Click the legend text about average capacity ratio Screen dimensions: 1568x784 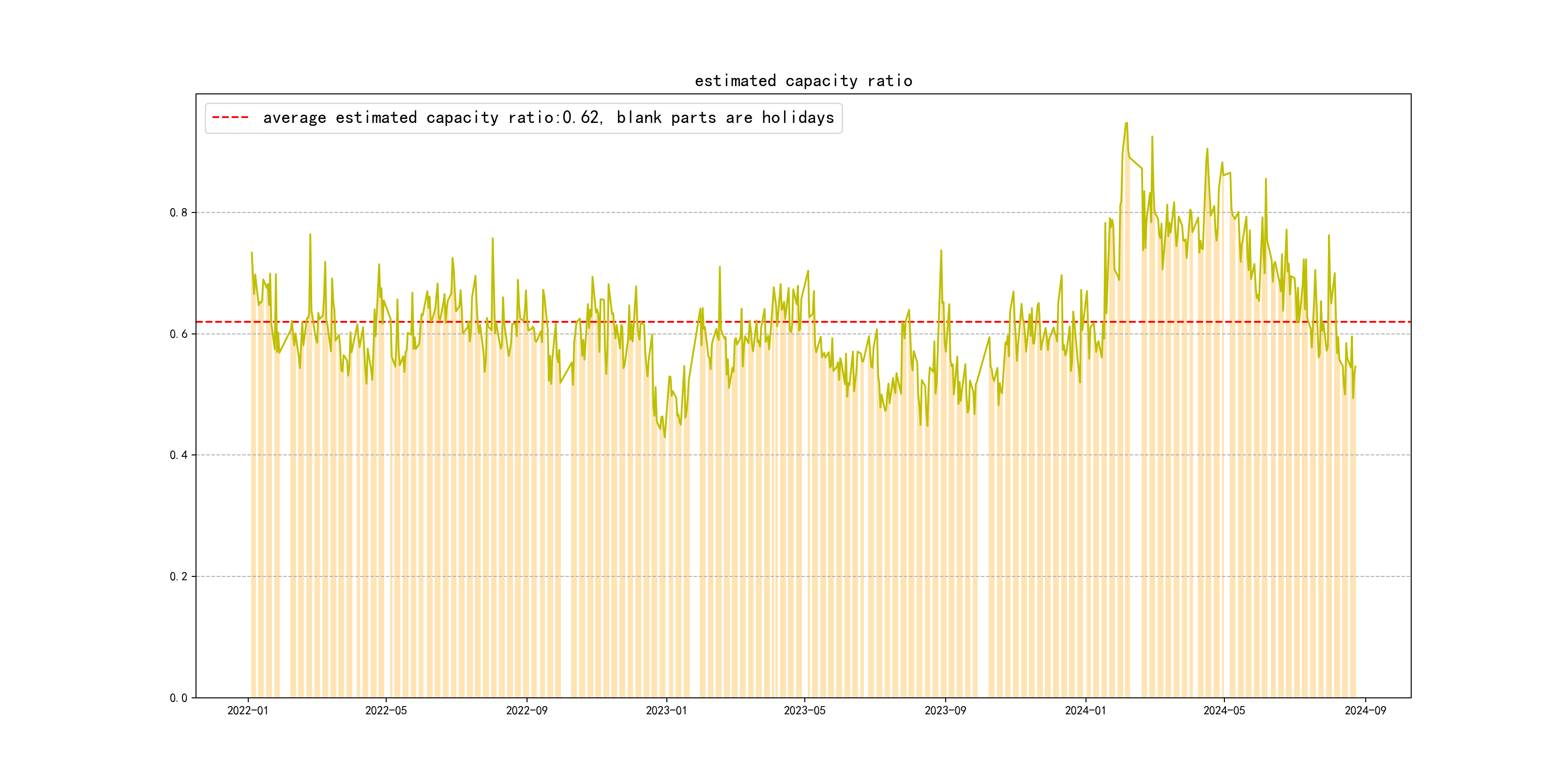(548, 118)
